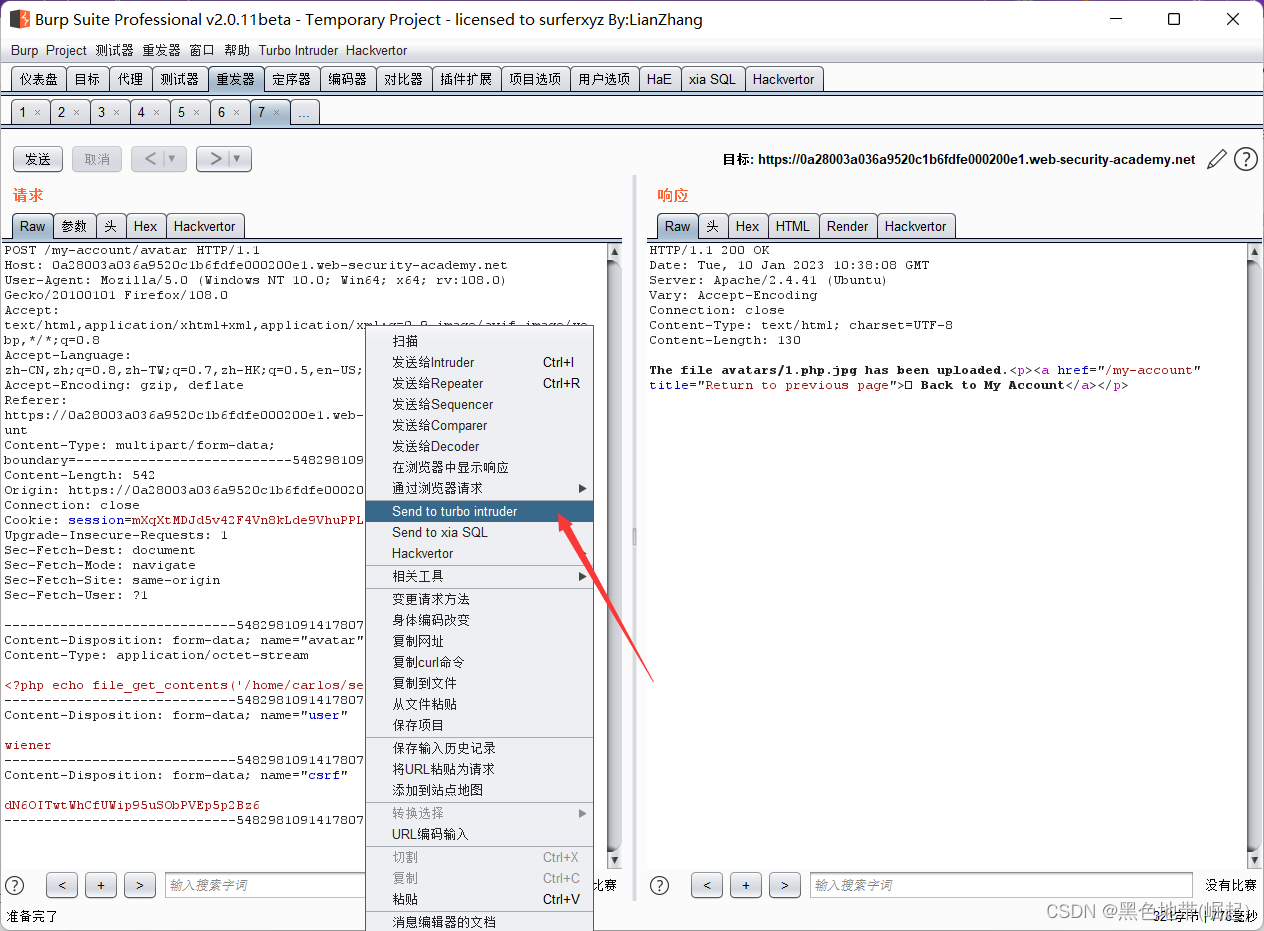Open the Project menu bar item
The width and height of the screenshot is (1264, 931).
click(66, 50)
